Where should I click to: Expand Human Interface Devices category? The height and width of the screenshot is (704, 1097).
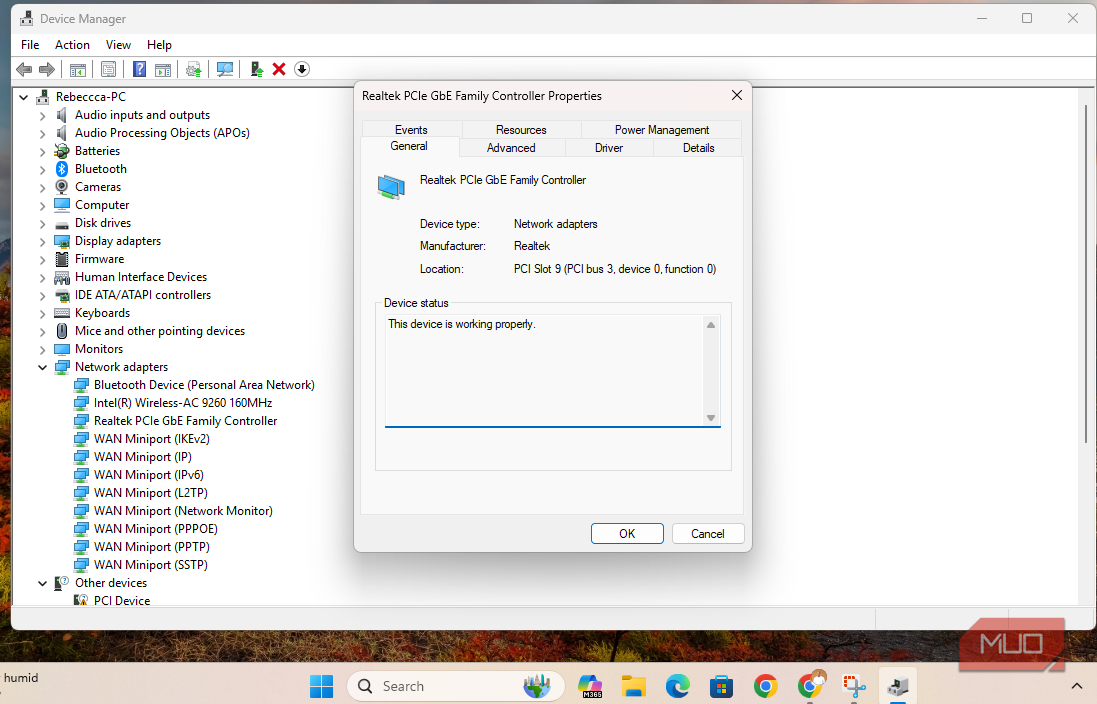(43, 278)
